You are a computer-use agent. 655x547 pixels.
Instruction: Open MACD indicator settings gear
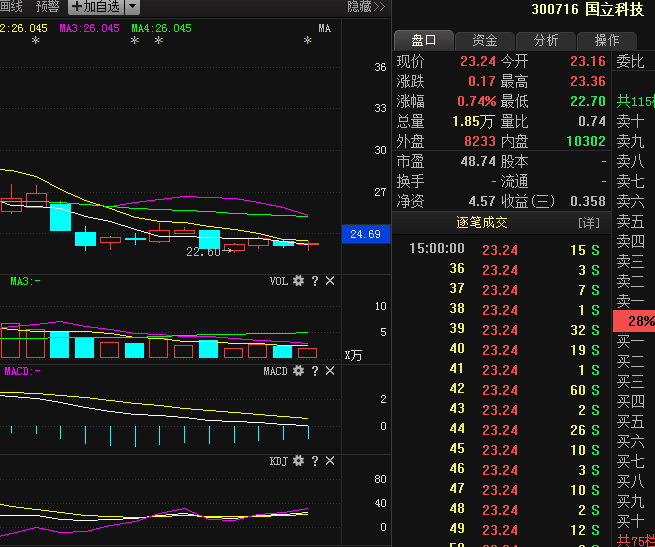point(298,371)
